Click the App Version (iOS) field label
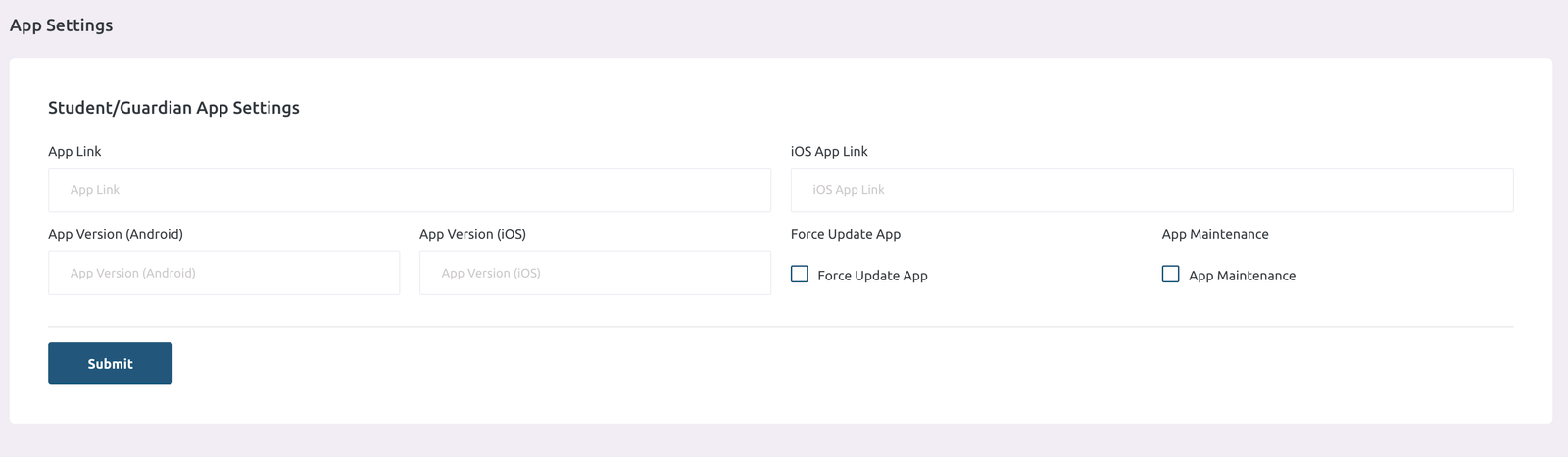The width and height of the screenshot is (1568, 457). pyautogui.click(x=472, y=235)
